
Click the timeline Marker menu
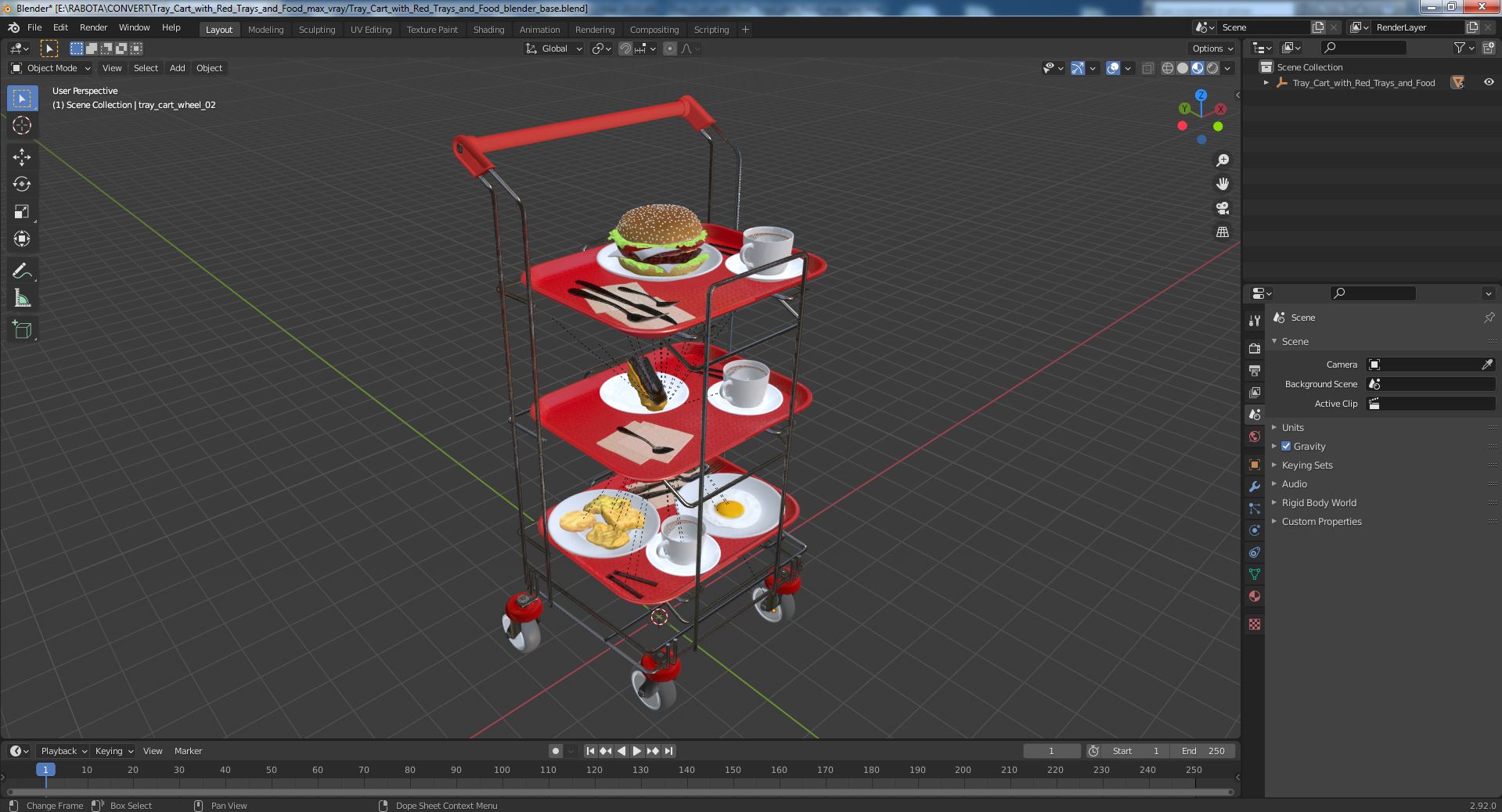click(188, 751)
